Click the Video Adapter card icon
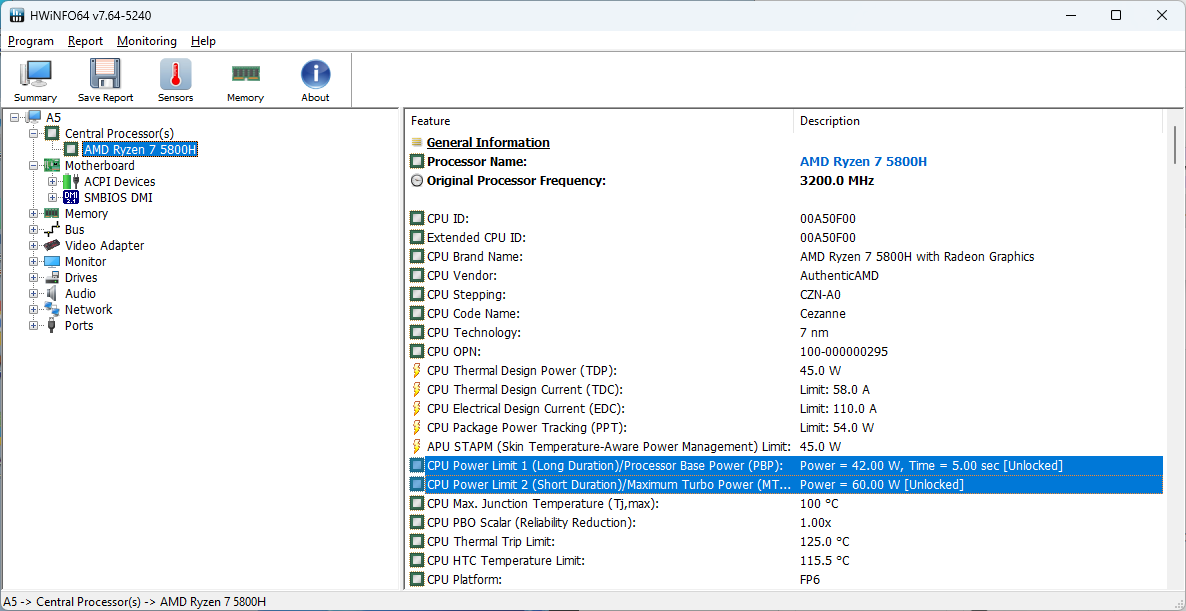1186x611 pixels. coord(52,246)
